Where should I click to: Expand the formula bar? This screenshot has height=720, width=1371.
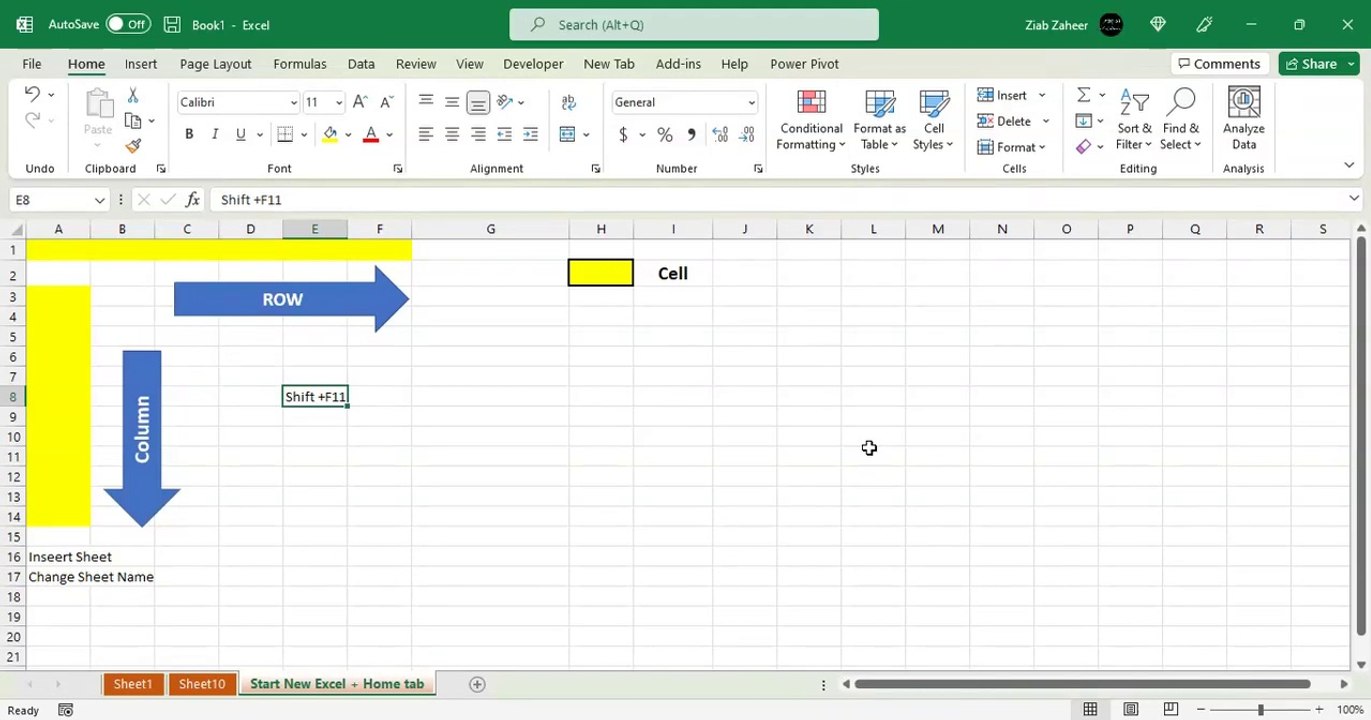[1354, 199]
